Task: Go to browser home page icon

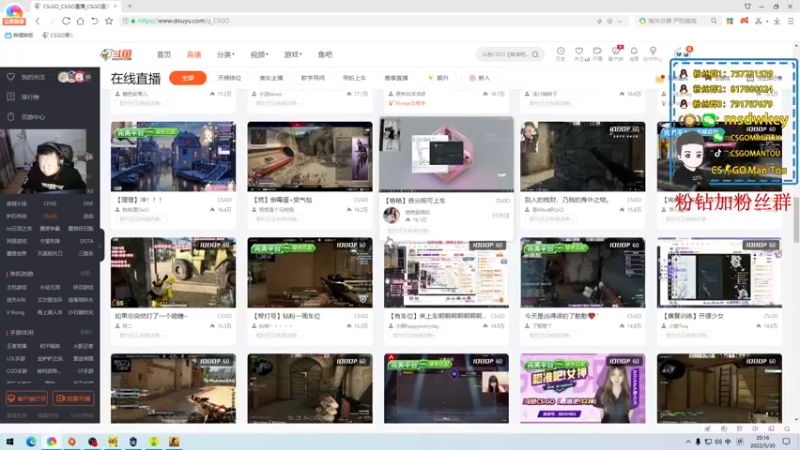Action: pyautogui.click(x=80, y=21)
